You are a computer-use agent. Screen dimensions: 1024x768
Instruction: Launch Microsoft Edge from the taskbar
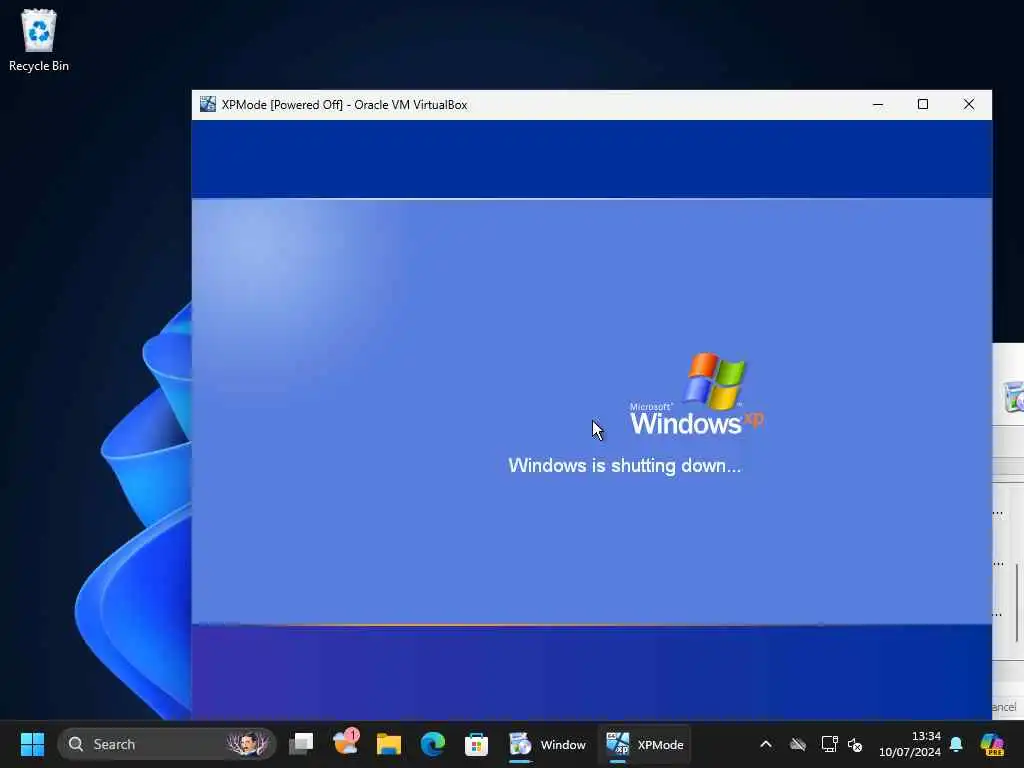coord(432,744)
